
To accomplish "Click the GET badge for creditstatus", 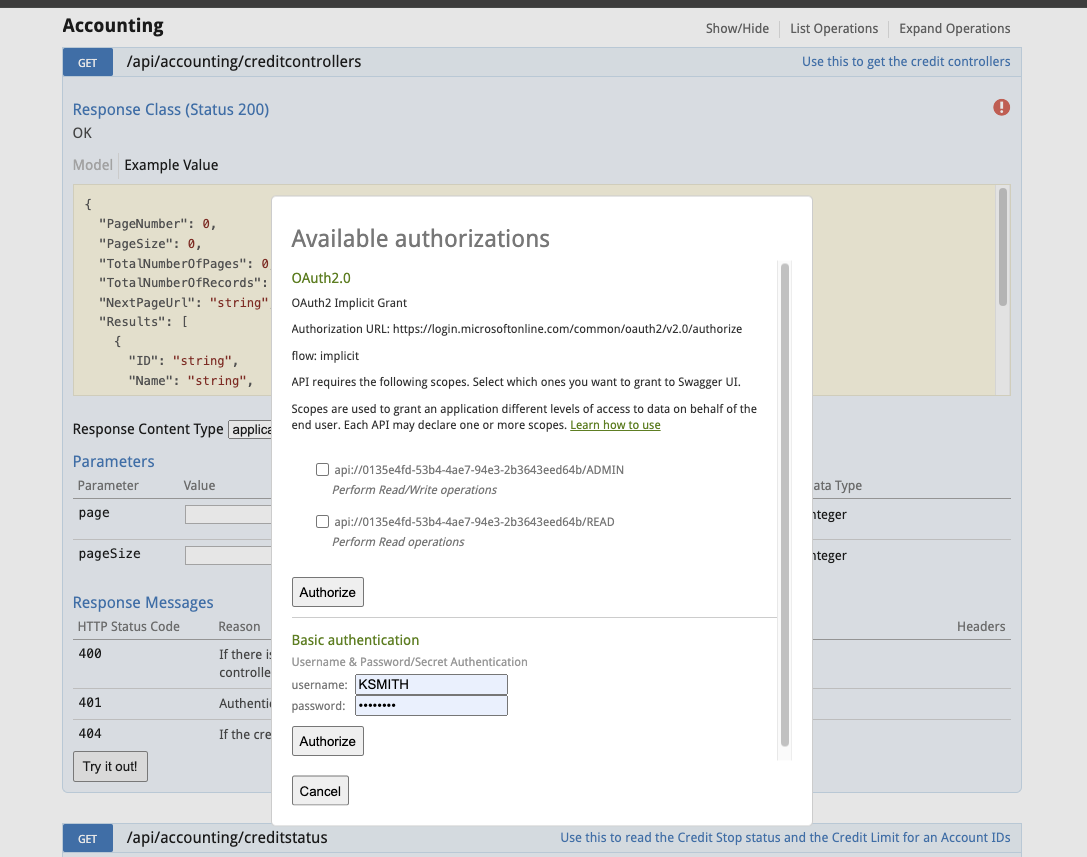I will point(88,838).
